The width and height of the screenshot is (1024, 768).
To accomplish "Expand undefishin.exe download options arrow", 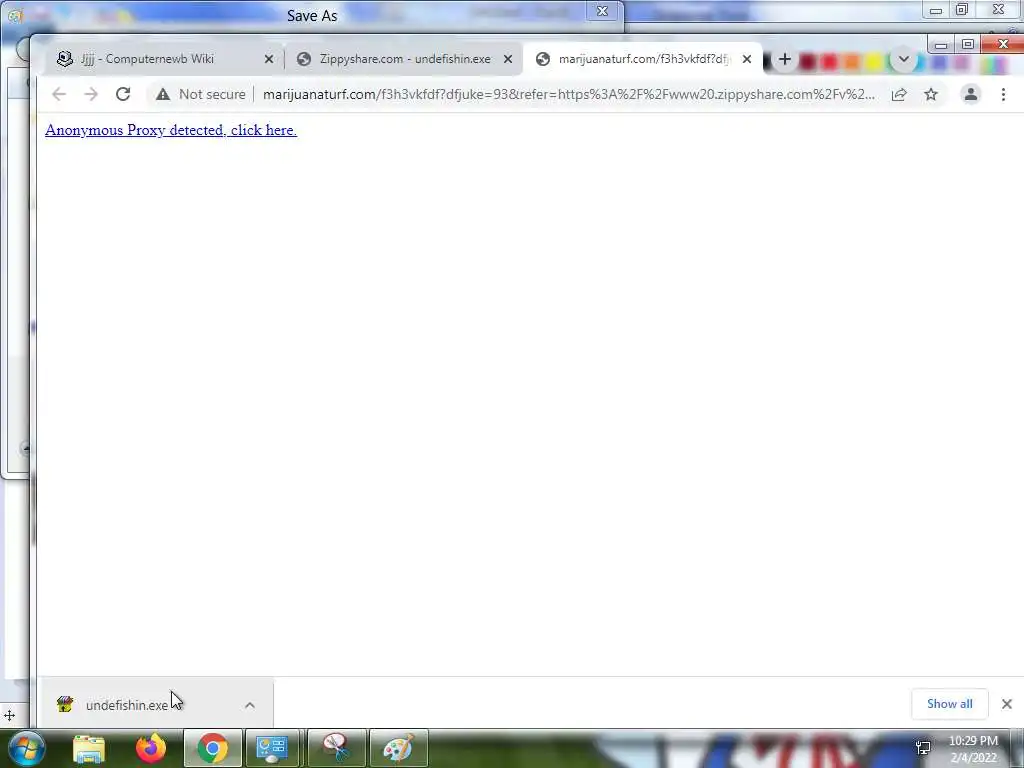I will pos(249,705).
